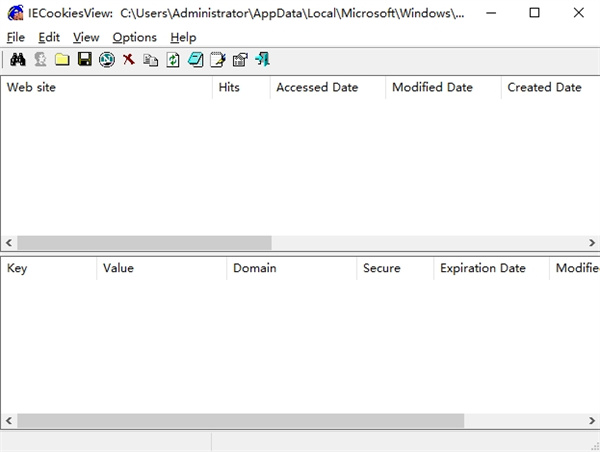Click the Domain column header
Image resolution: width=600 pixels, height=452 pixels.
tap(290, 268)
